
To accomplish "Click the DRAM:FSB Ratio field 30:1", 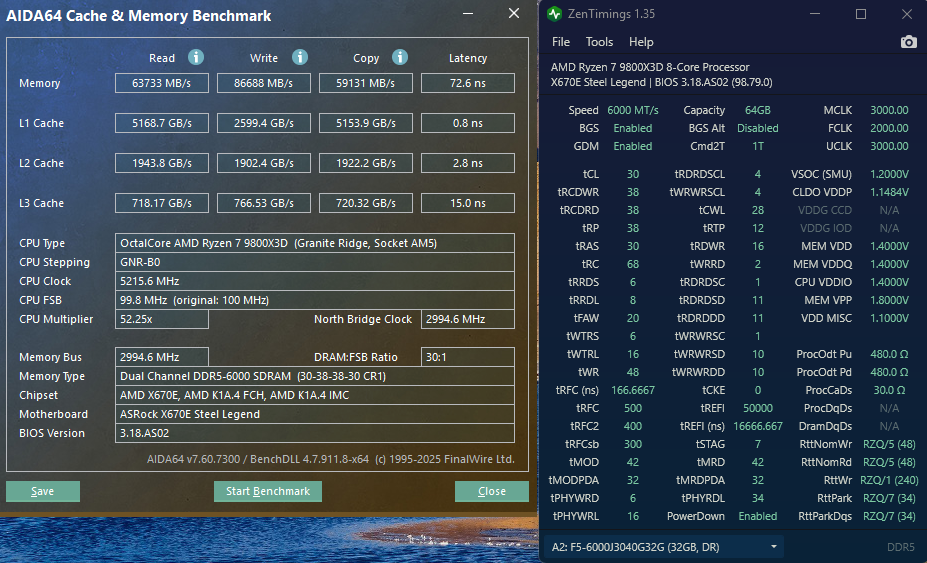I will (468, 357).
